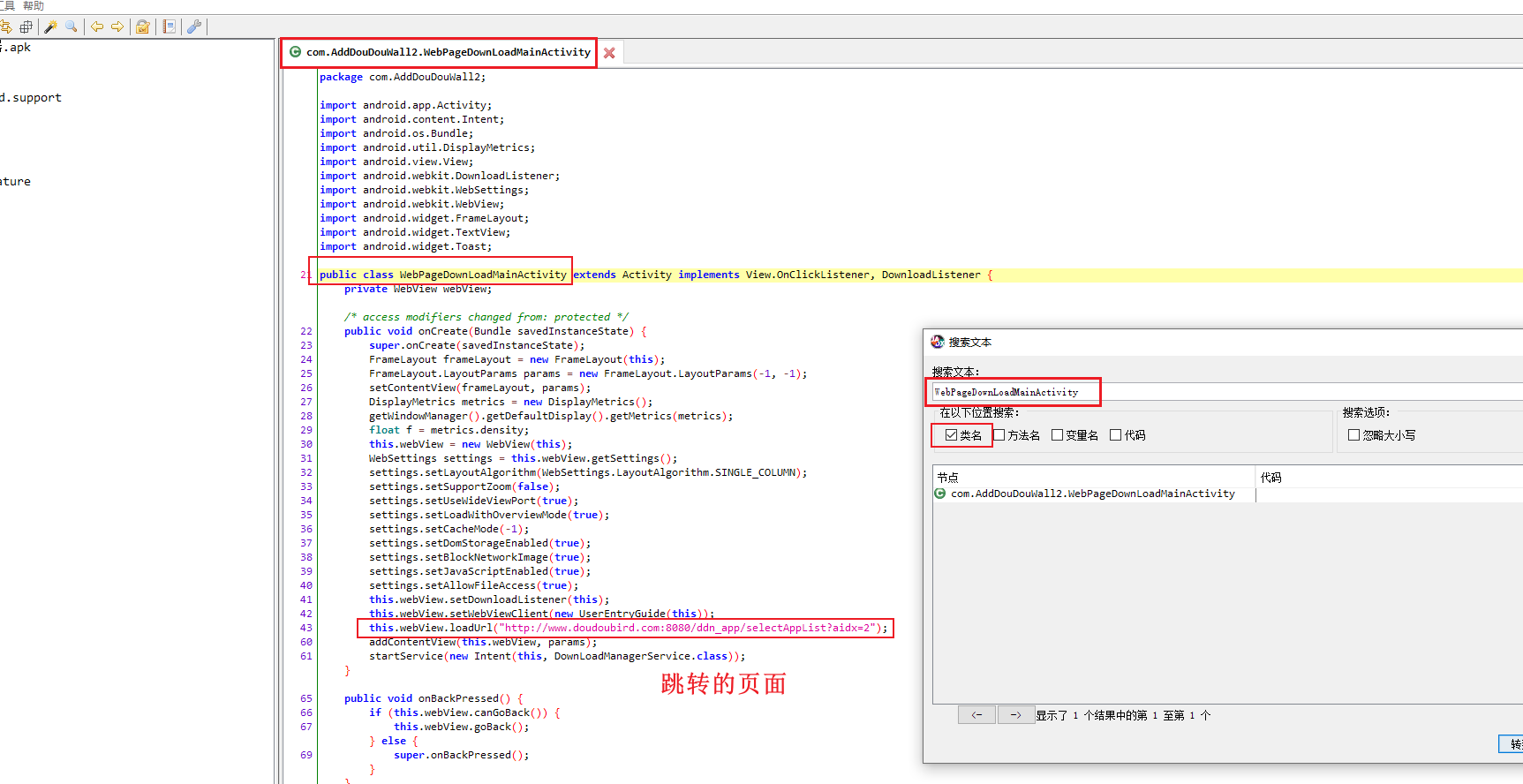Click the import android.webkit.DownloadListener line
Image resolution: width=1523 pixels, height=784 pixels.
(x=440, y=176)
